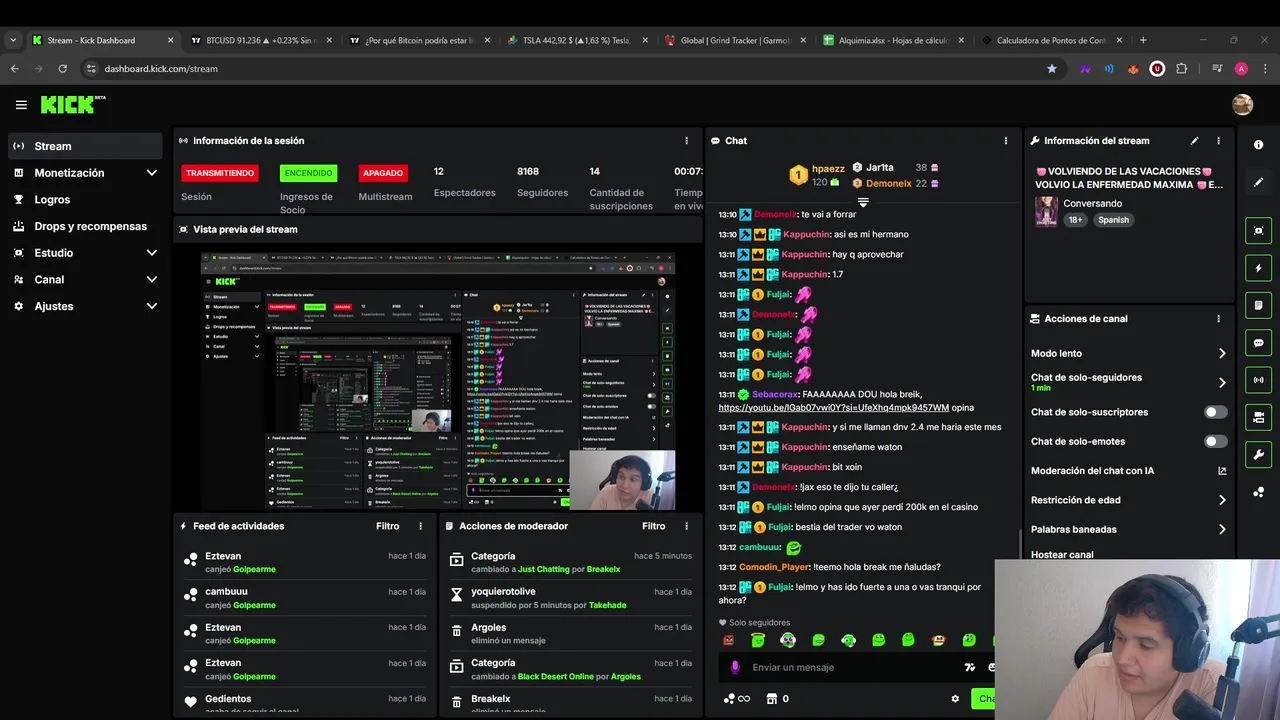This screenshot has height=720, width=1280.
Task: Click the Kick beta logo
Action: pyautogui.click(x=73, y=104)
